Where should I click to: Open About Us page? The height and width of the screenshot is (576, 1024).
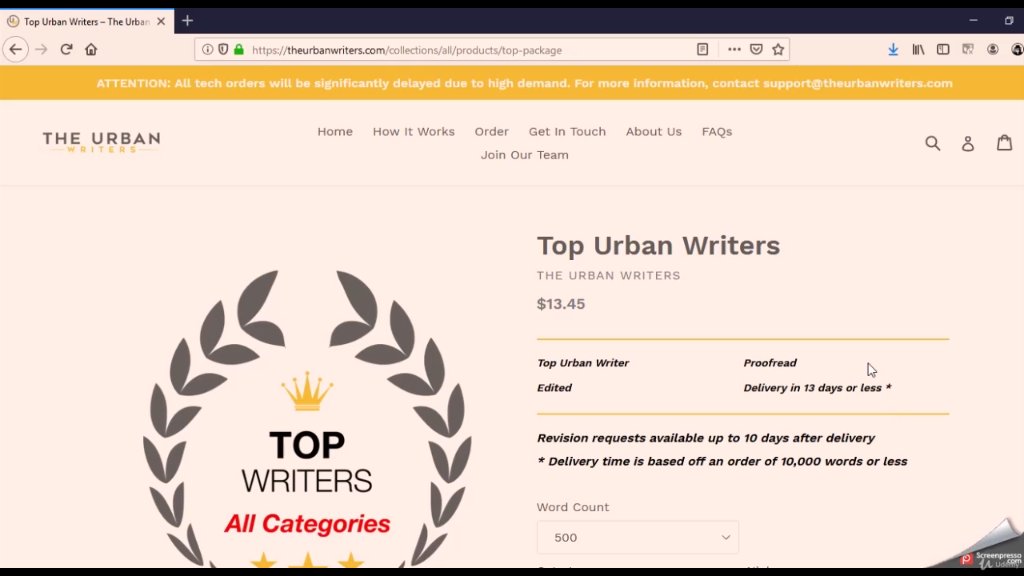654,131
